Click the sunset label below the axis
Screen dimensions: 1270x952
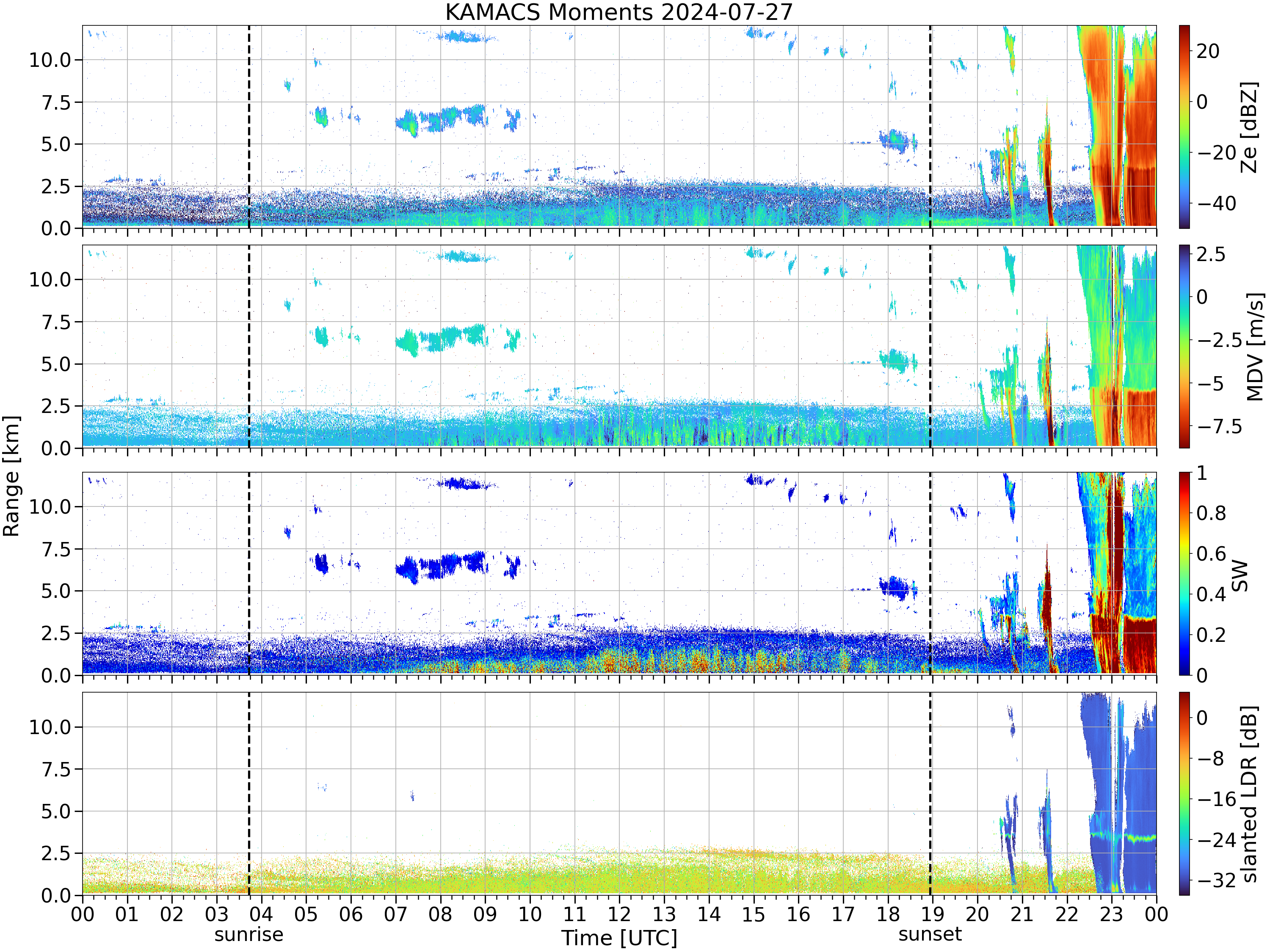pyautogui.click(x=930, y=934)
